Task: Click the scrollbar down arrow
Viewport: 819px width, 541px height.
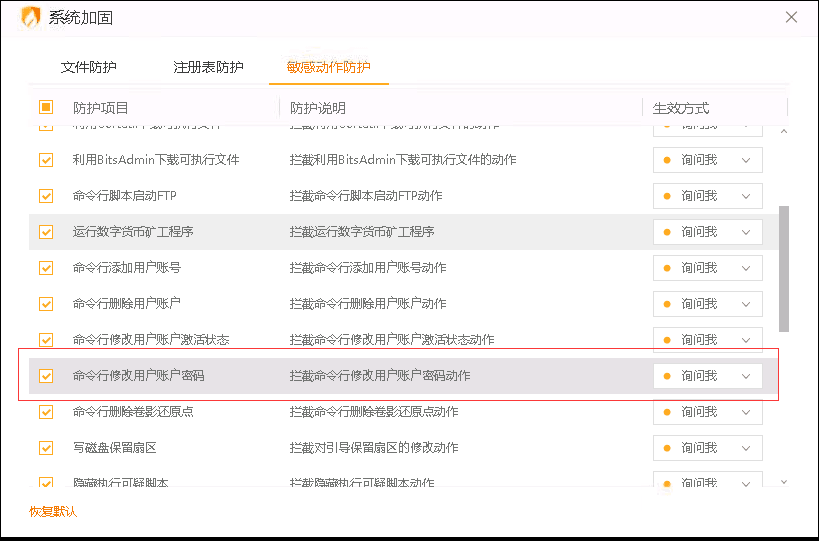Action: 783,482
